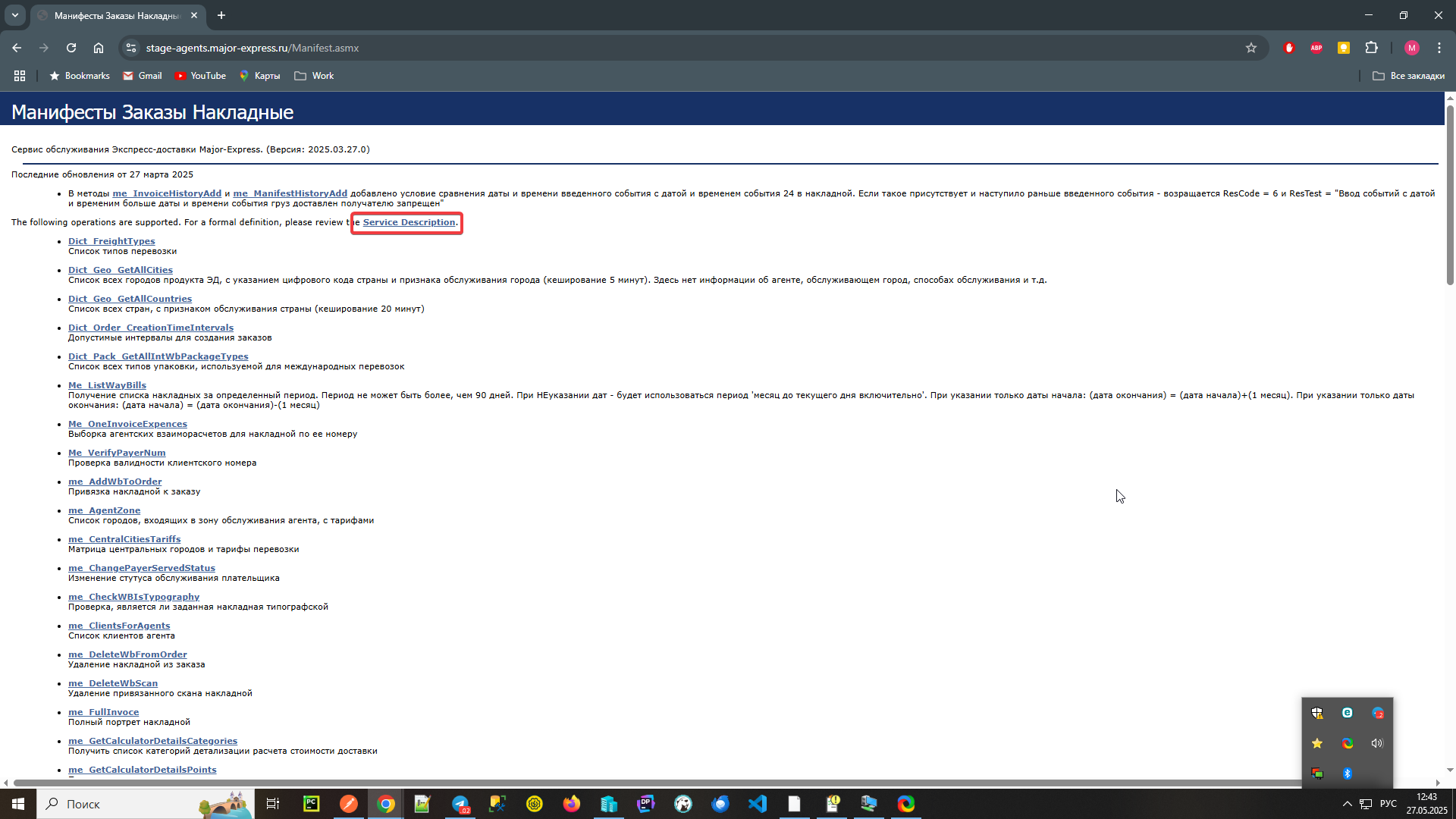Open the ABP Adblock Plus extension icon
Image resolution: width=1456 pixels, height=819 pixels.
(x=1316, y=48)
